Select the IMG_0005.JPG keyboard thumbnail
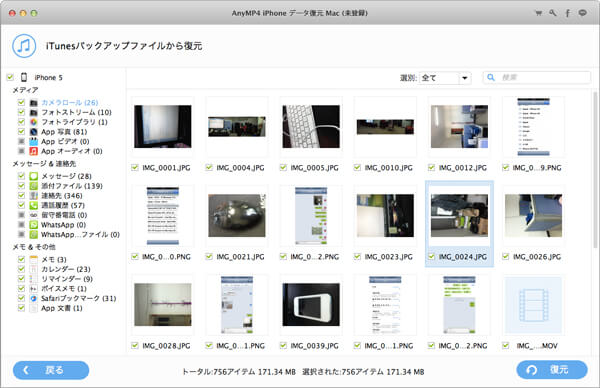 311,127
